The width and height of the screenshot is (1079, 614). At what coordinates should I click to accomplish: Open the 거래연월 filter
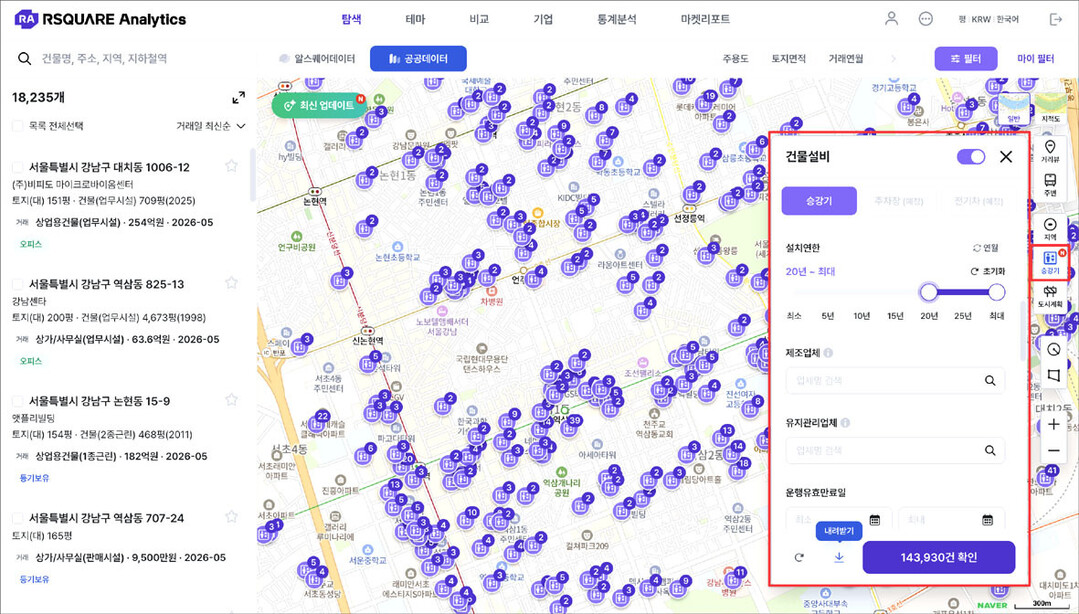(x=846, y=59)
